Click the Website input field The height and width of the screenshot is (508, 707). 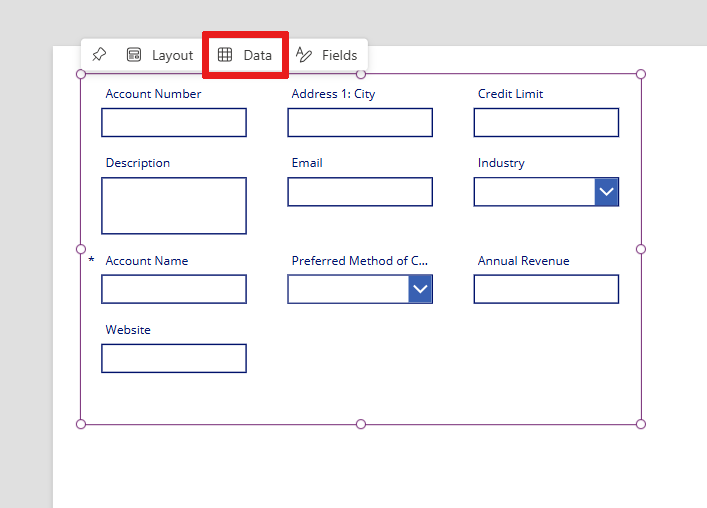tap(174, 358)
